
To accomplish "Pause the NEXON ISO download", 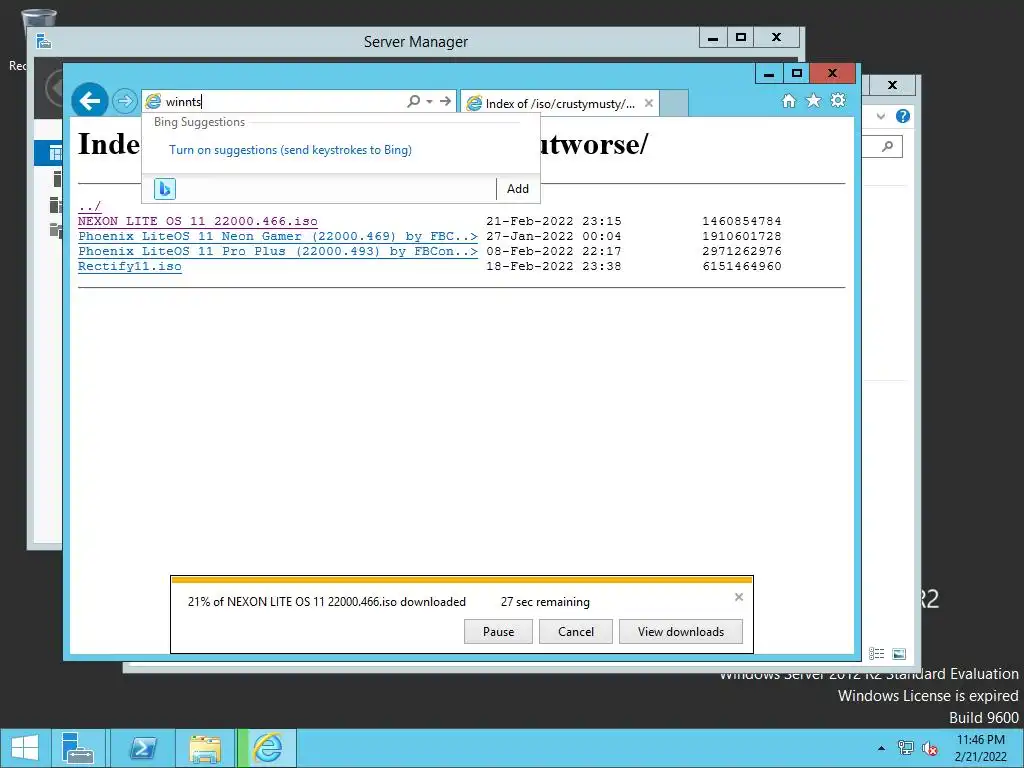I will coord(498,632).
